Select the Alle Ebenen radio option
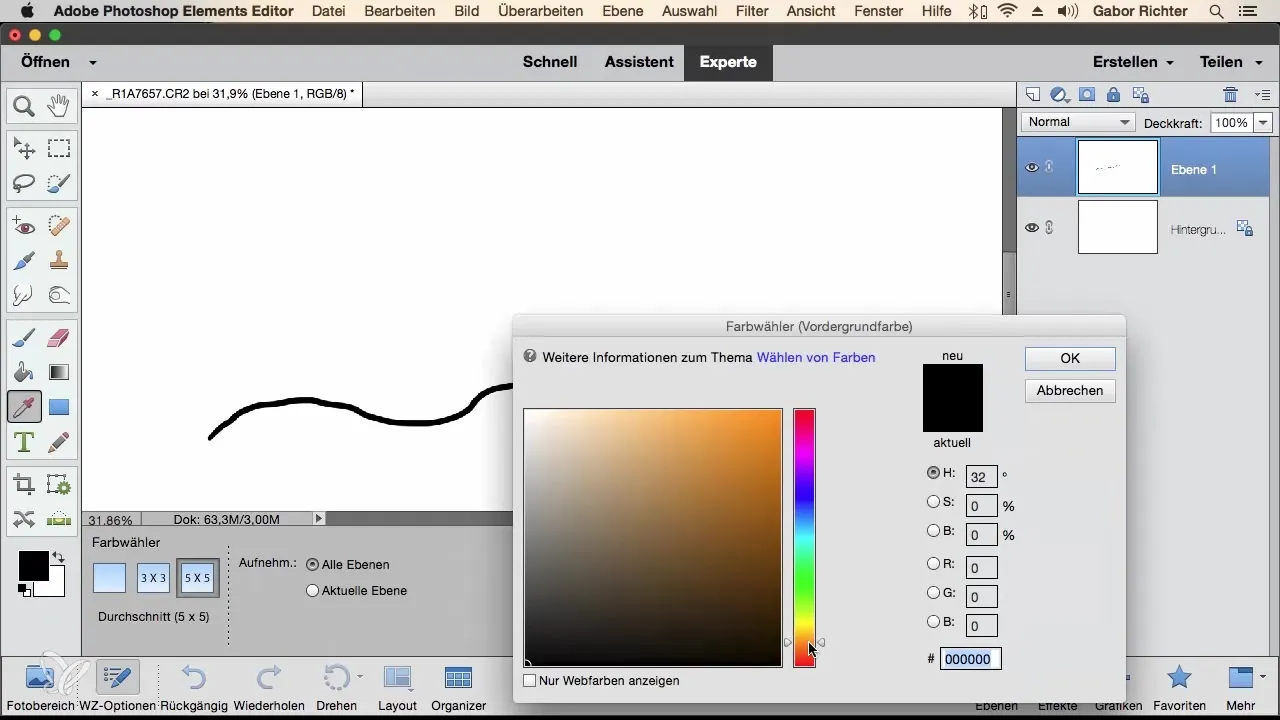The height and width of the screenshot is (720, 1280). click(312, 564)
